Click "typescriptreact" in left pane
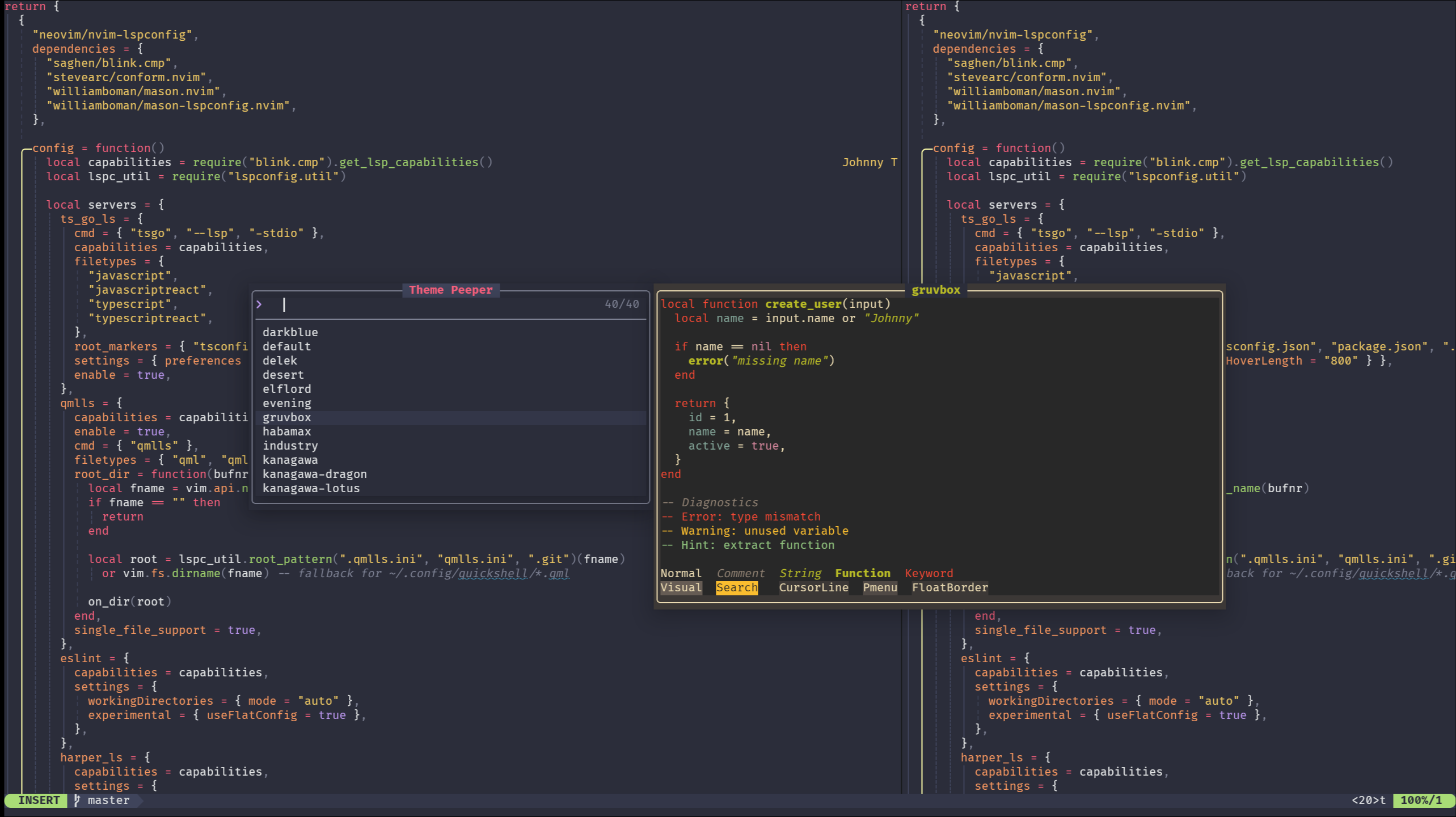1456x817 pixels. (147, 318)
